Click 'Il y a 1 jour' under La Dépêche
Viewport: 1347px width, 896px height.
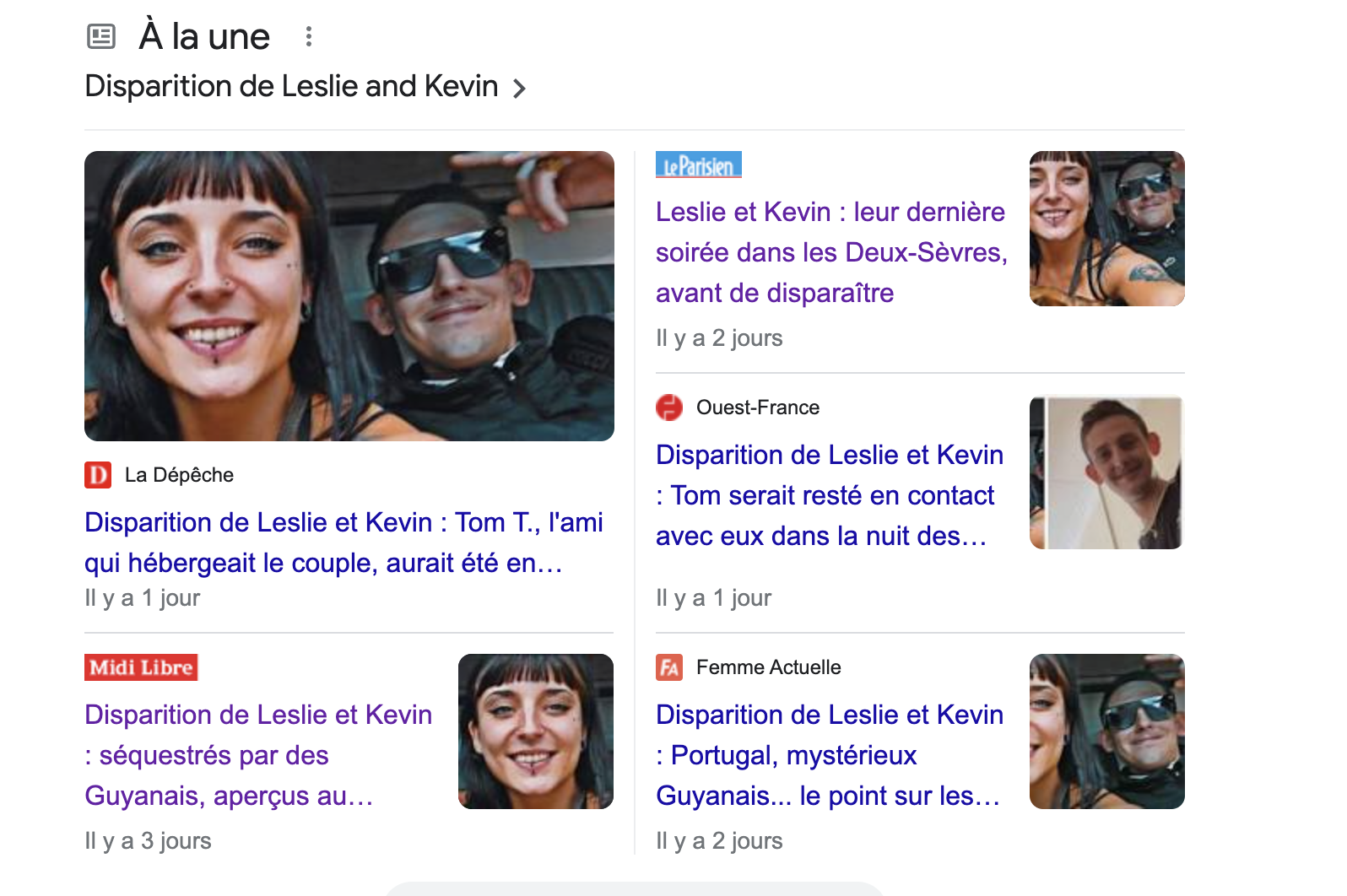pos(142,598)
